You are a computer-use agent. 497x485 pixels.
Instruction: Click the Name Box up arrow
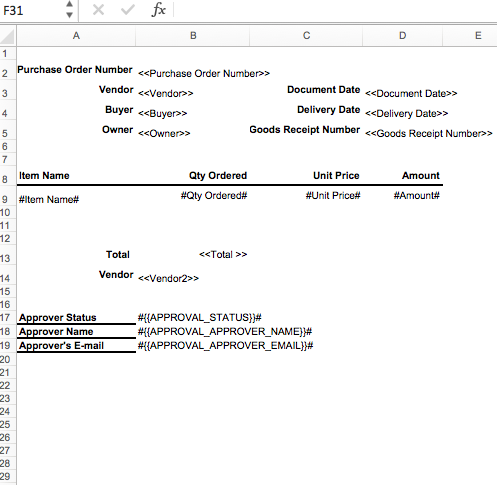pos(69,4)
